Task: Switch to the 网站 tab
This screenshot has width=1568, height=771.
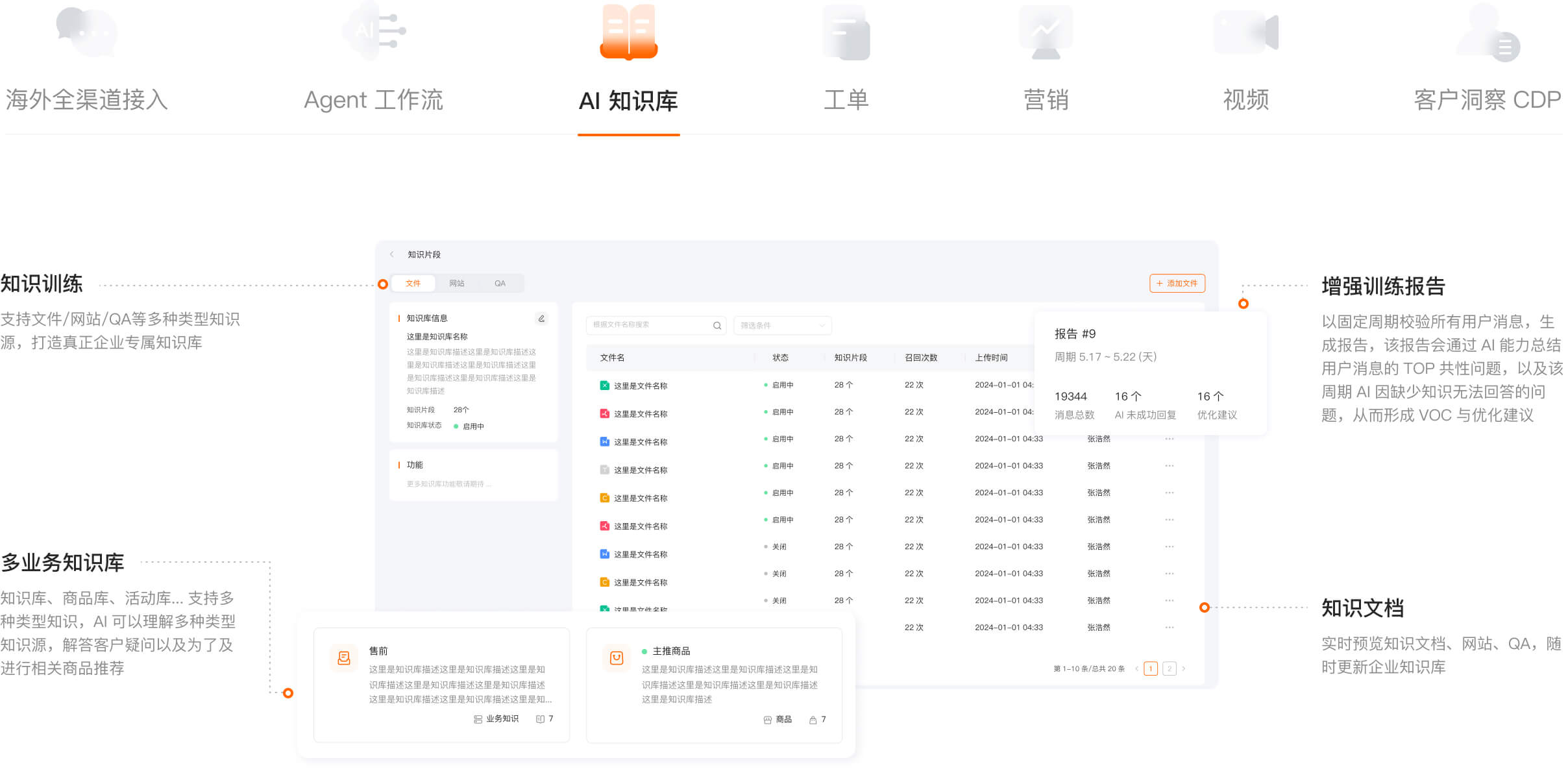Action: (456, 284)
